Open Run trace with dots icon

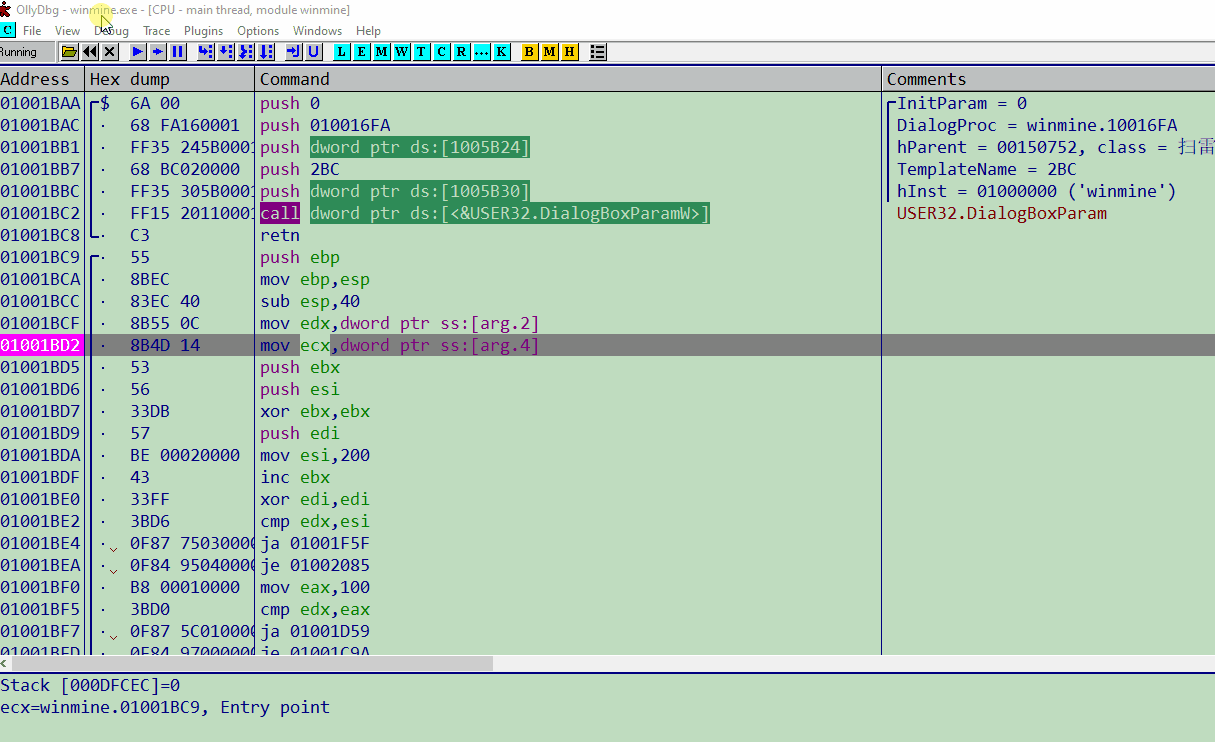pos(481,51)
